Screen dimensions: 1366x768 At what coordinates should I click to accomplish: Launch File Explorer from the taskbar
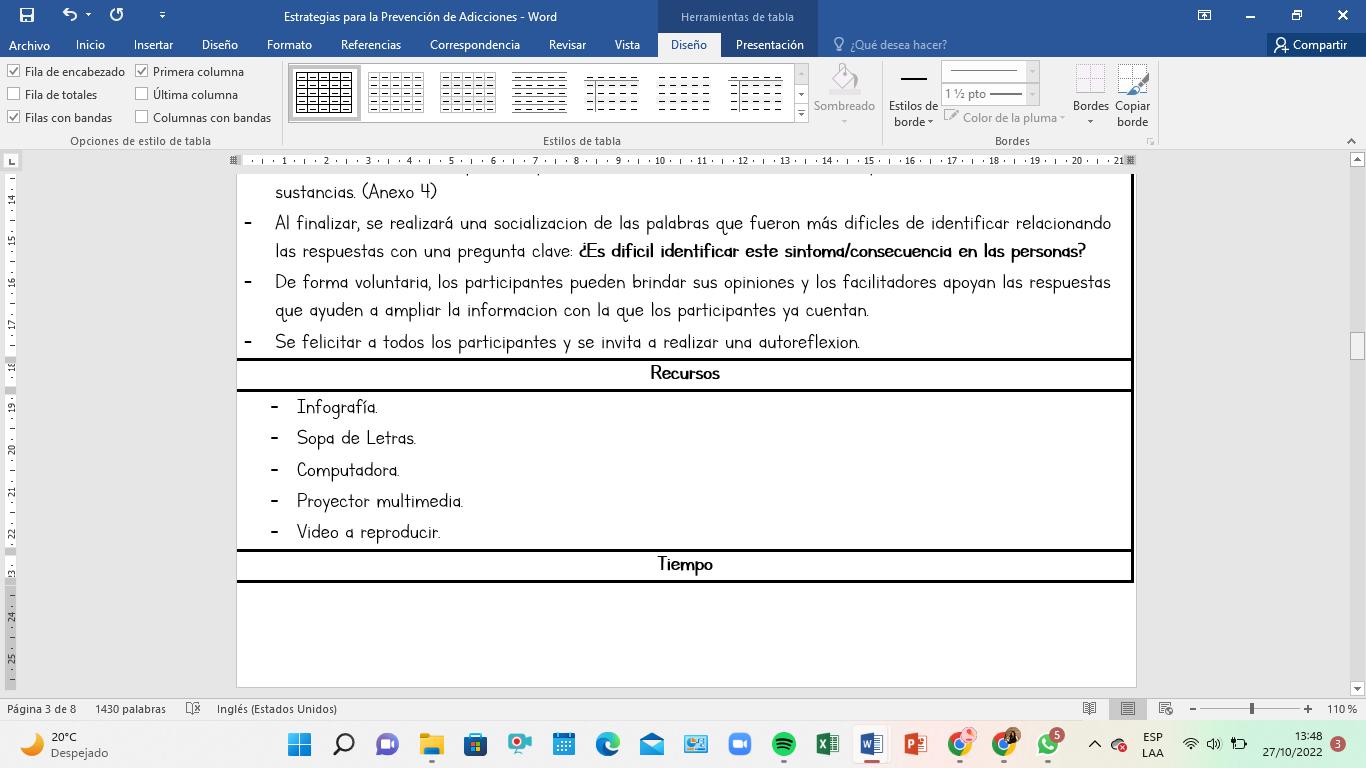click(431, 744)
